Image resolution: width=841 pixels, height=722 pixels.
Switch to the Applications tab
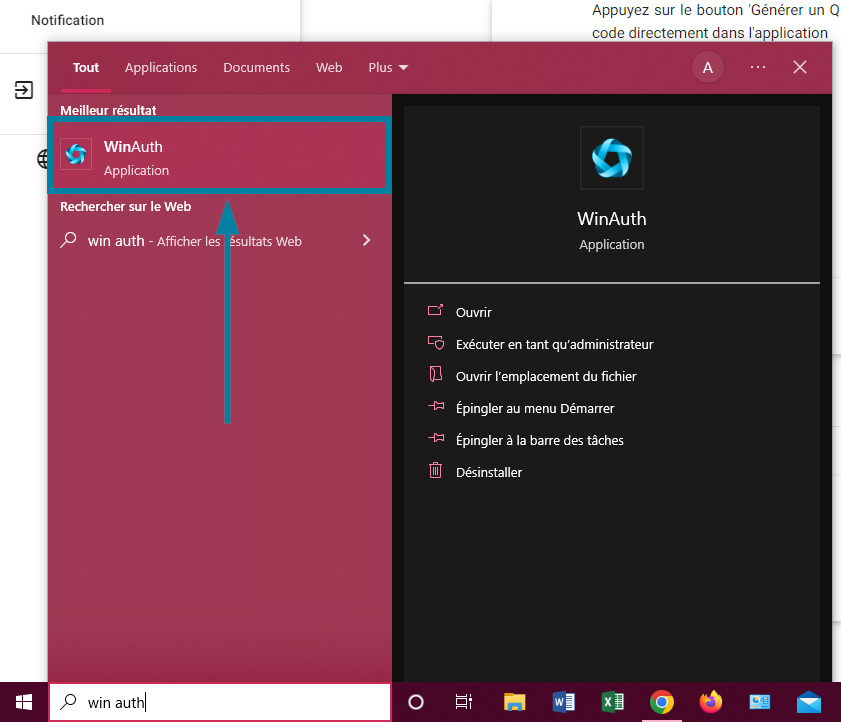(x=161, y=67)
